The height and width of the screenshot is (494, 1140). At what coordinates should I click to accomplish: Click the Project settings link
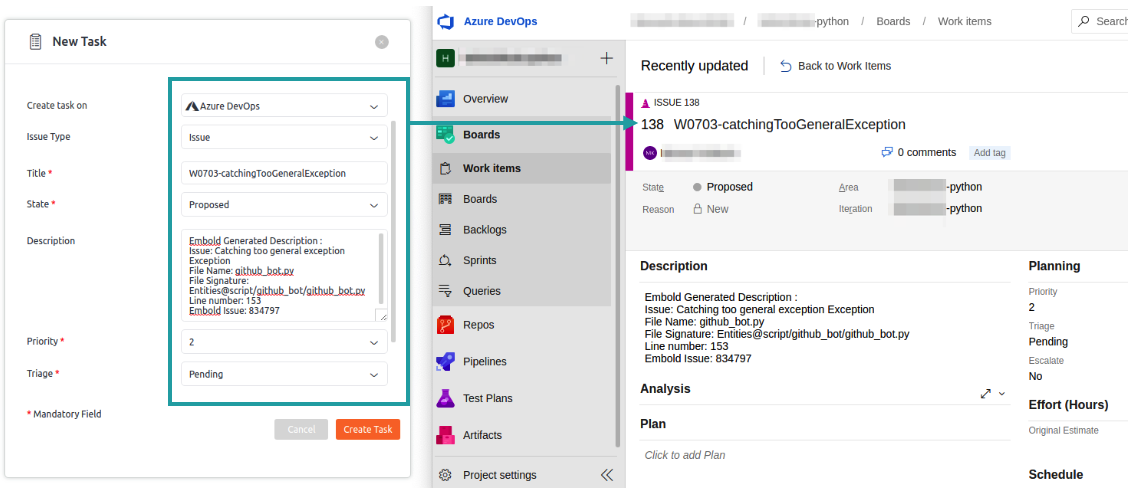click(499, 475)
